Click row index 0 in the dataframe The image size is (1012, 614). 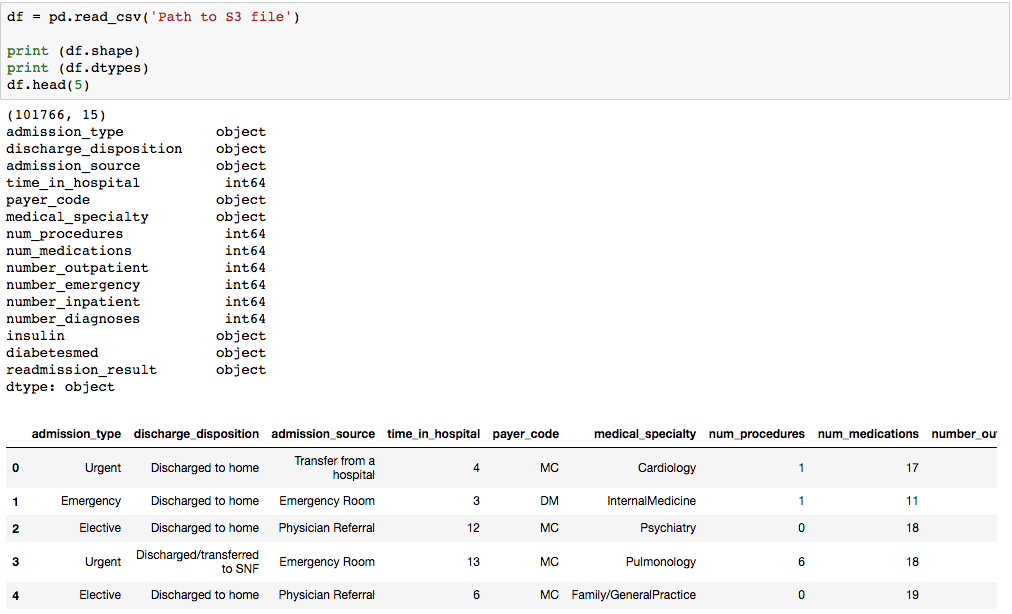(15, 468)
